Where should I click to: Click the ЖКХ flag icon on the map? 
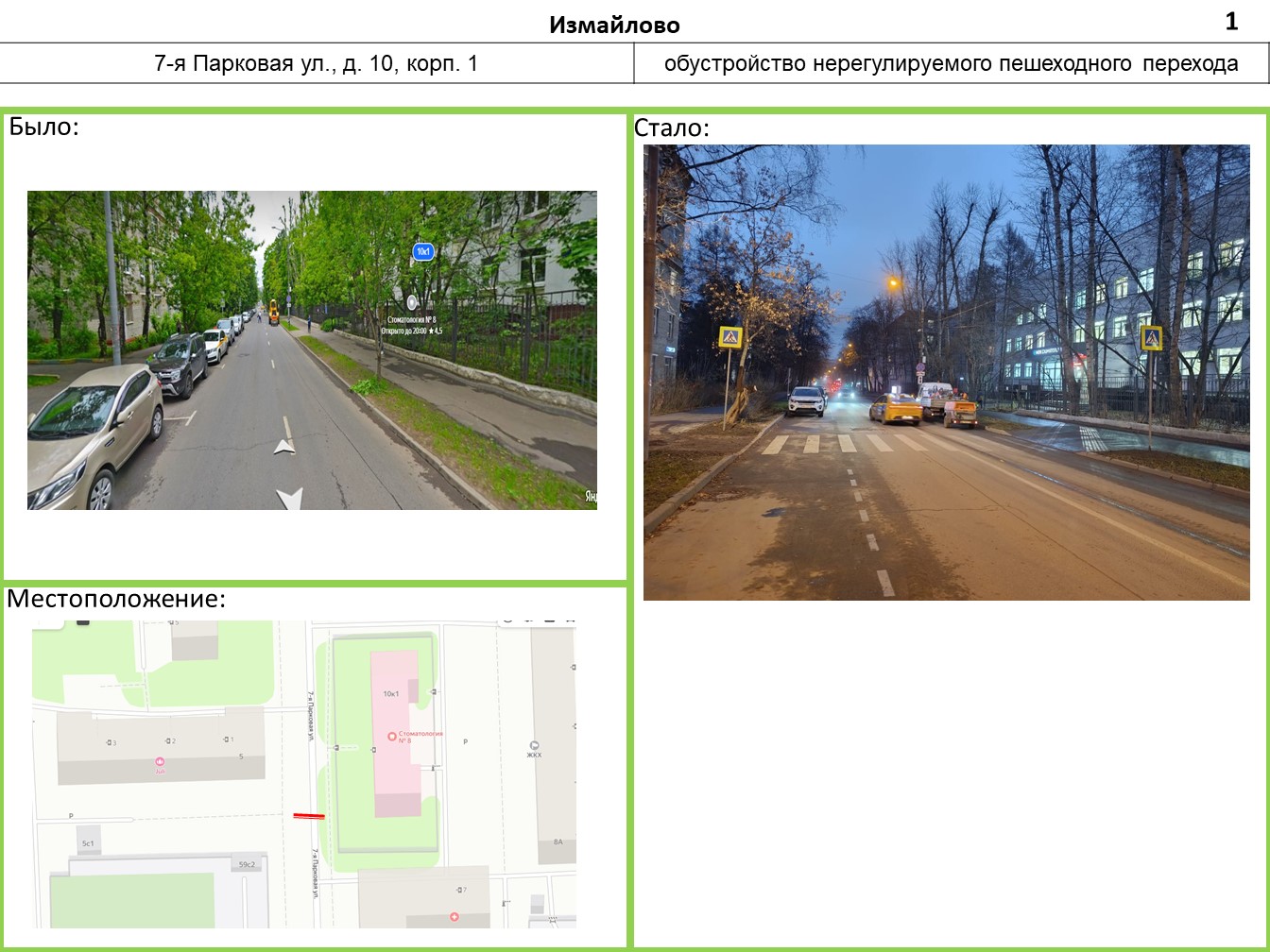pyautogui.click(x=535, y=745)
